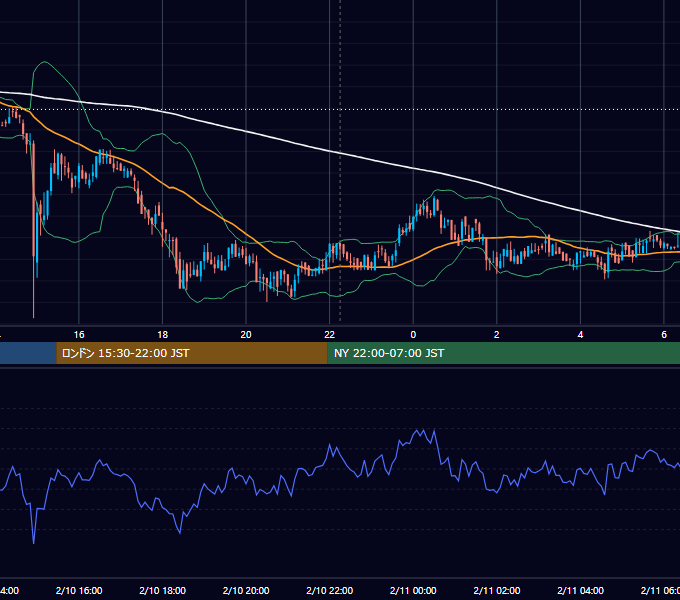Click the 18 hour label on price chart axis
This screenshot has height=600, width=680.
point(163,335)
